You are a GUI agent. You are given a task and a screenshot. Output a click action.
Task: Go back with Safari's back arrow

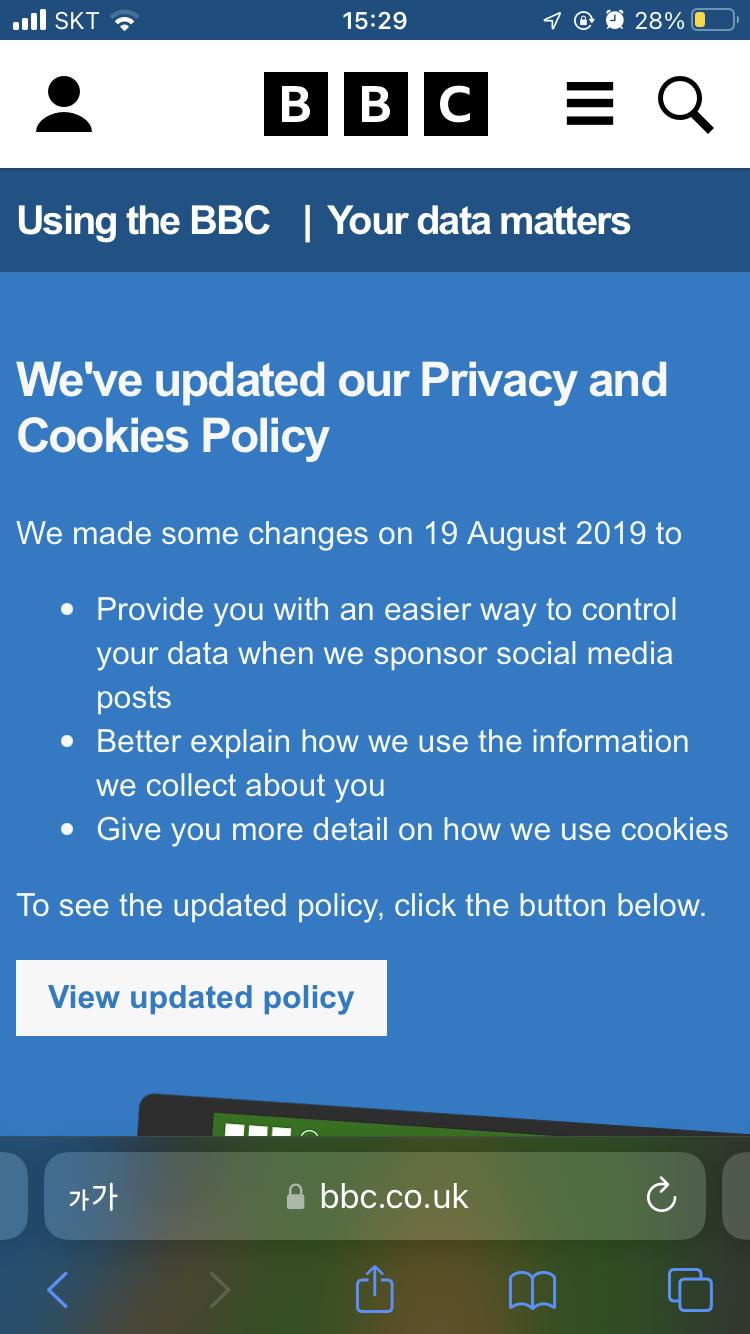point(58,1289)
